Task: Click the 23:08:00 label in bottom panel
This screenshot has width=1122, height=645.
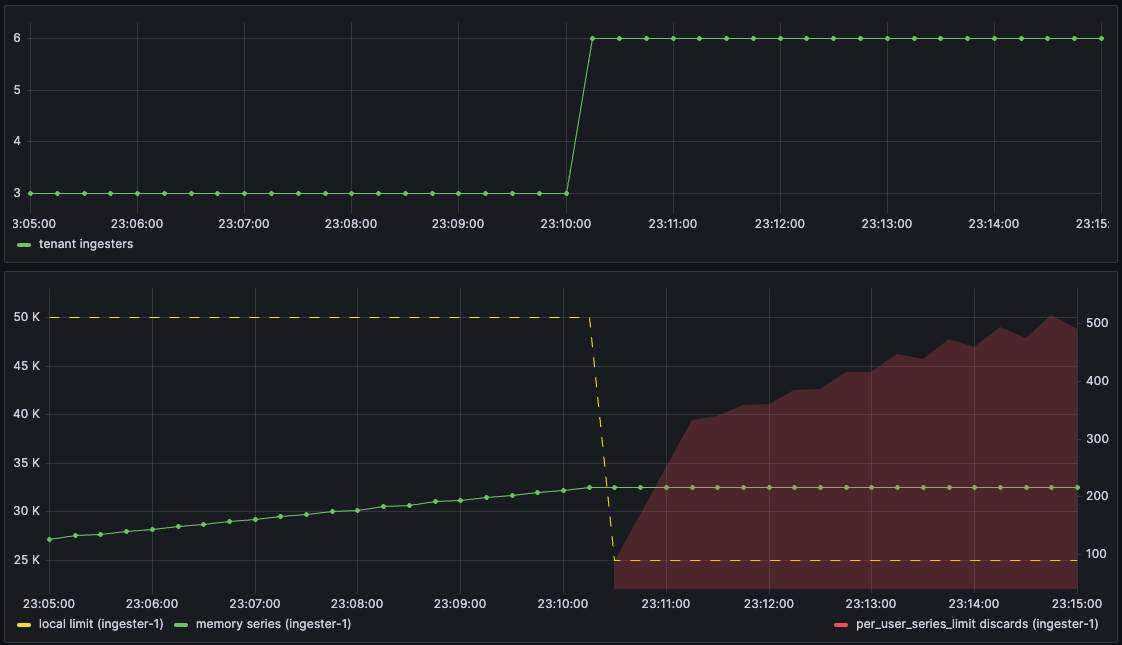Action: pyautogui.click(x=357, y=604)
